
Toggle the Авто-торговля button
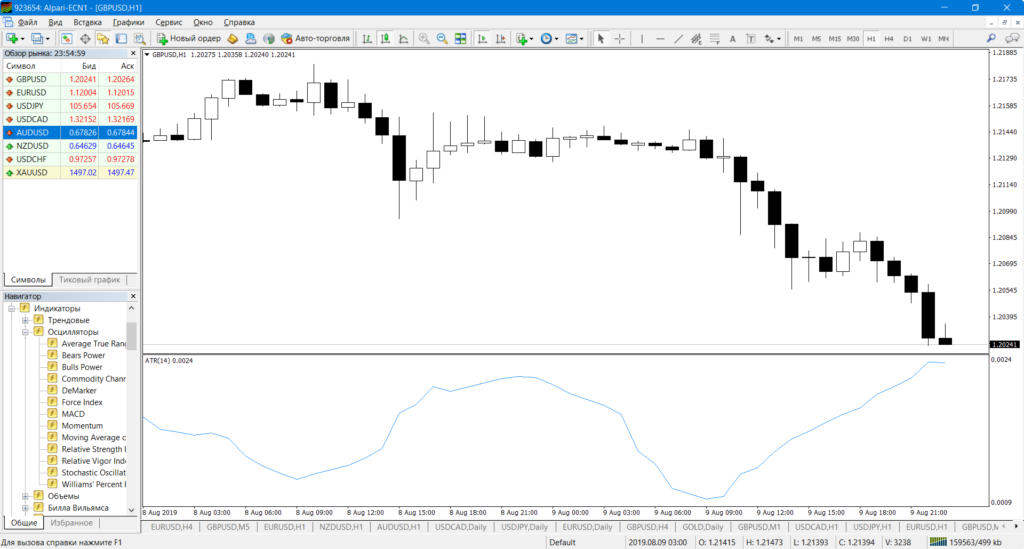pyautogui.click(x=315, y=39)
